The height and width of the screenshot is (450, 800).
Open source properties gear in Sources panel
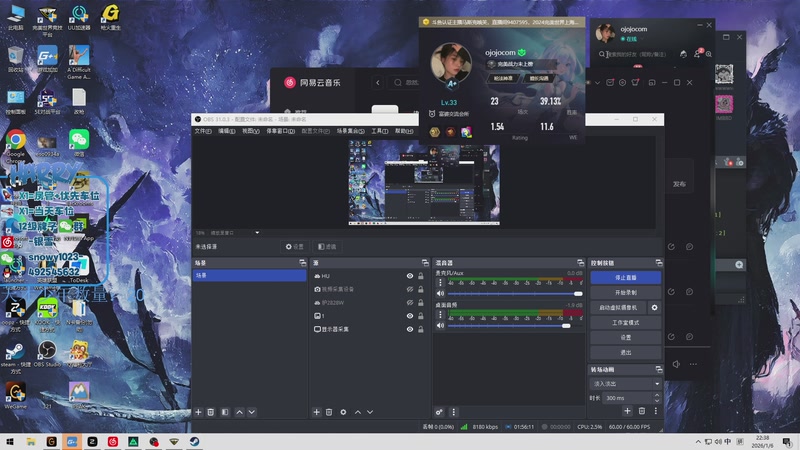[343, 412]
